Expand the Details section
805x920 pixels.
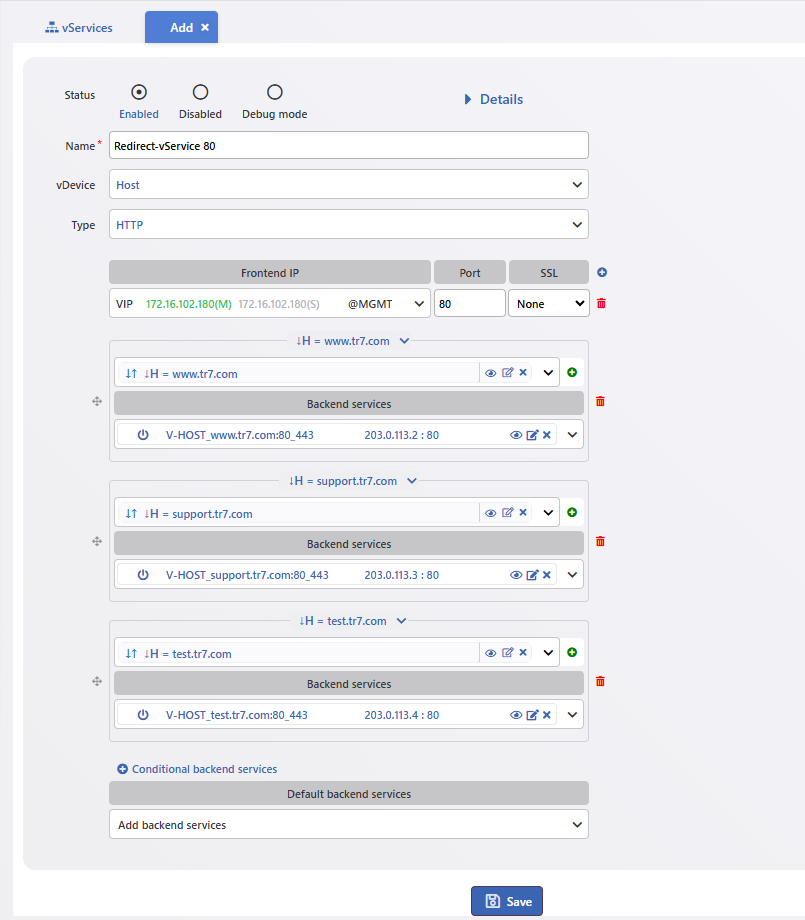pyautogui.click(x=494, y=99)
